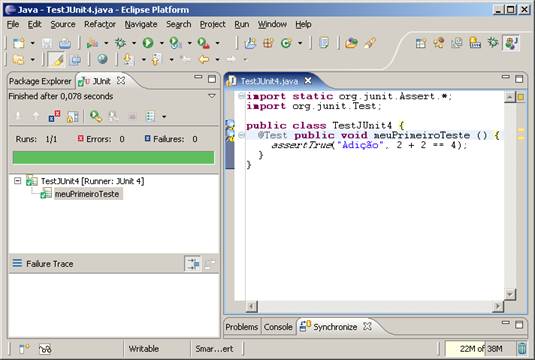Viewport: 535px width, 360px height.
Task: Close the JUnit view tab
Action: (121, 81)
